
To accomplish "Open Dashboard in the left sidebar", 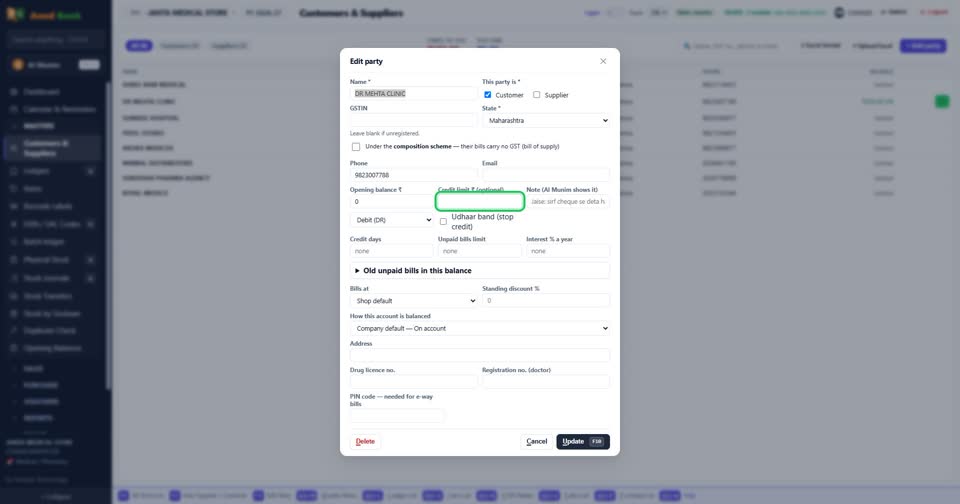I will pos(42,92).
